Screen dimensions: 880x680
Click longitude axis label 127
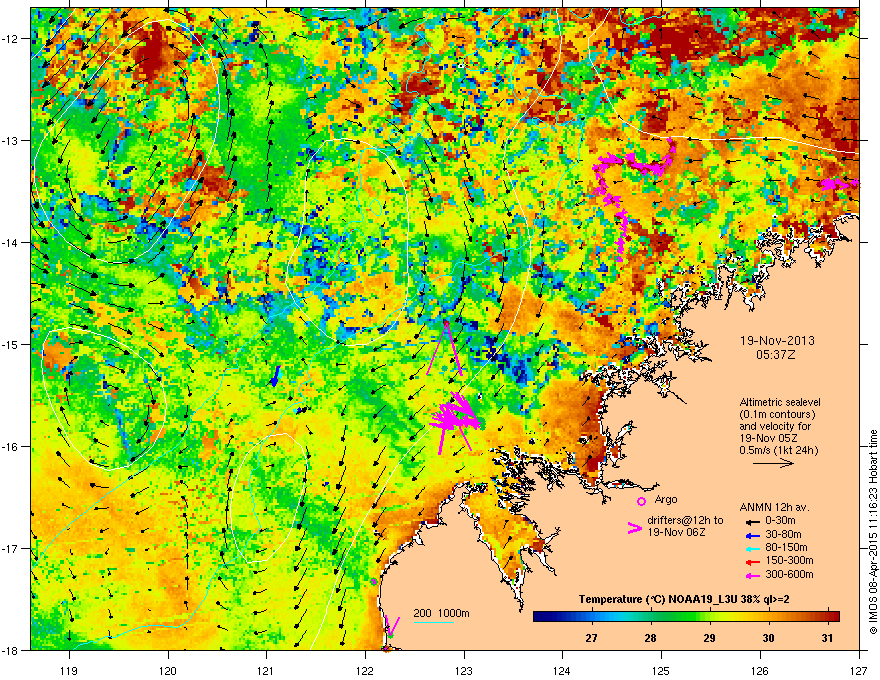click(859, 670)
